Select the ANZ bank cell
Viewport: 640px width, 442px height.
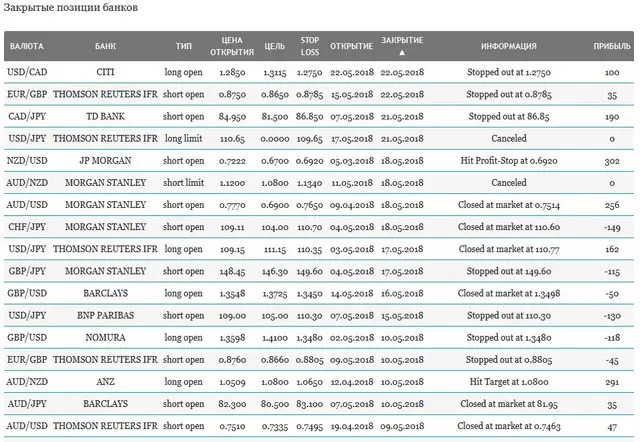tap(105, 382)
